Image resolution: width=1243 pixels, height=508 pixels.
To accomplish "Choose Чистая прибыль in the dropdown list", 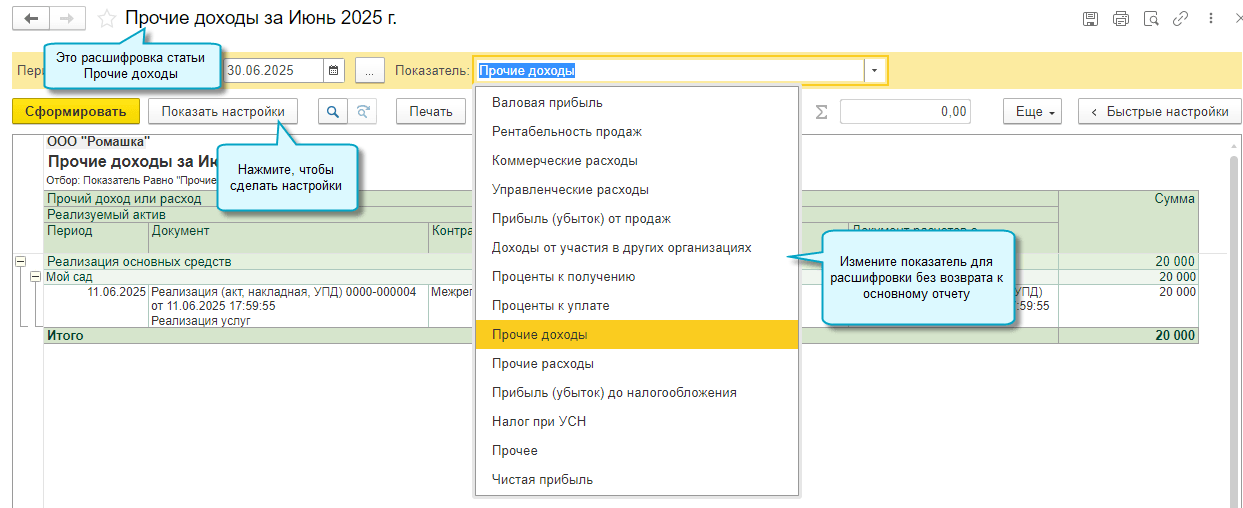I will 542,480.
